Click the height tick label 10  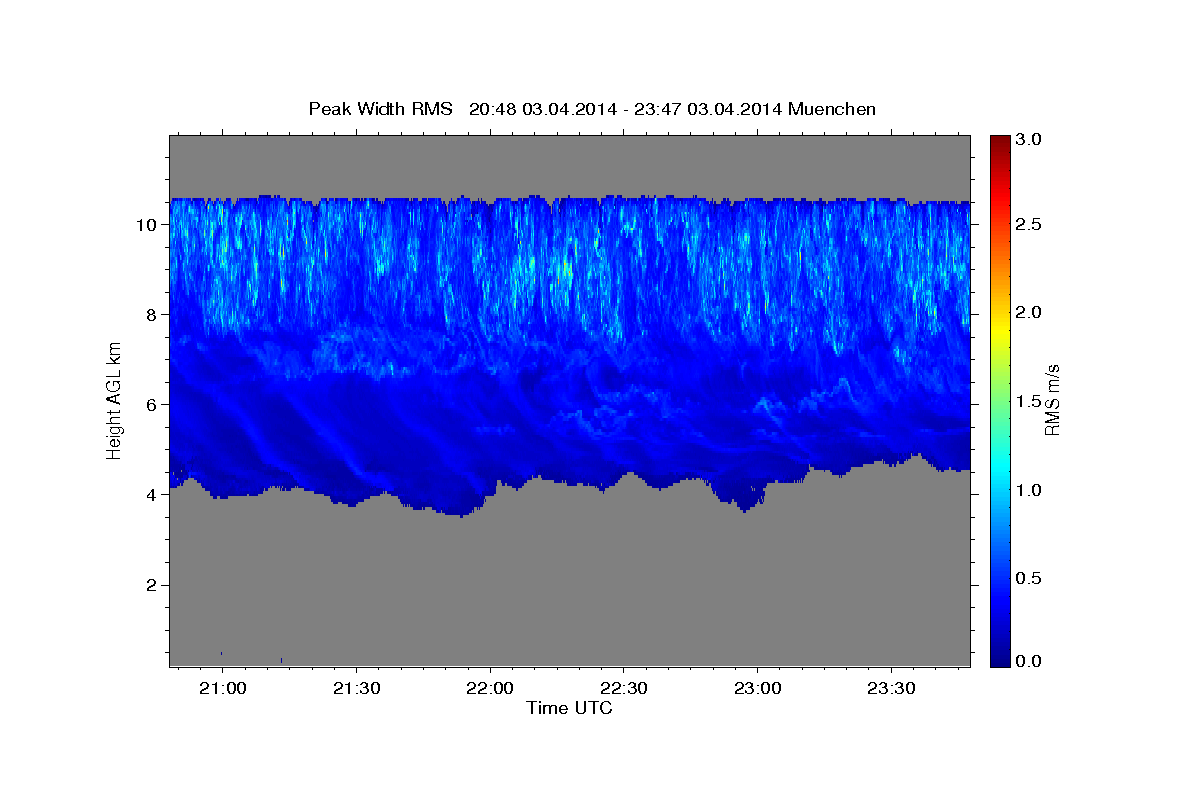click(x=149, y=225)
